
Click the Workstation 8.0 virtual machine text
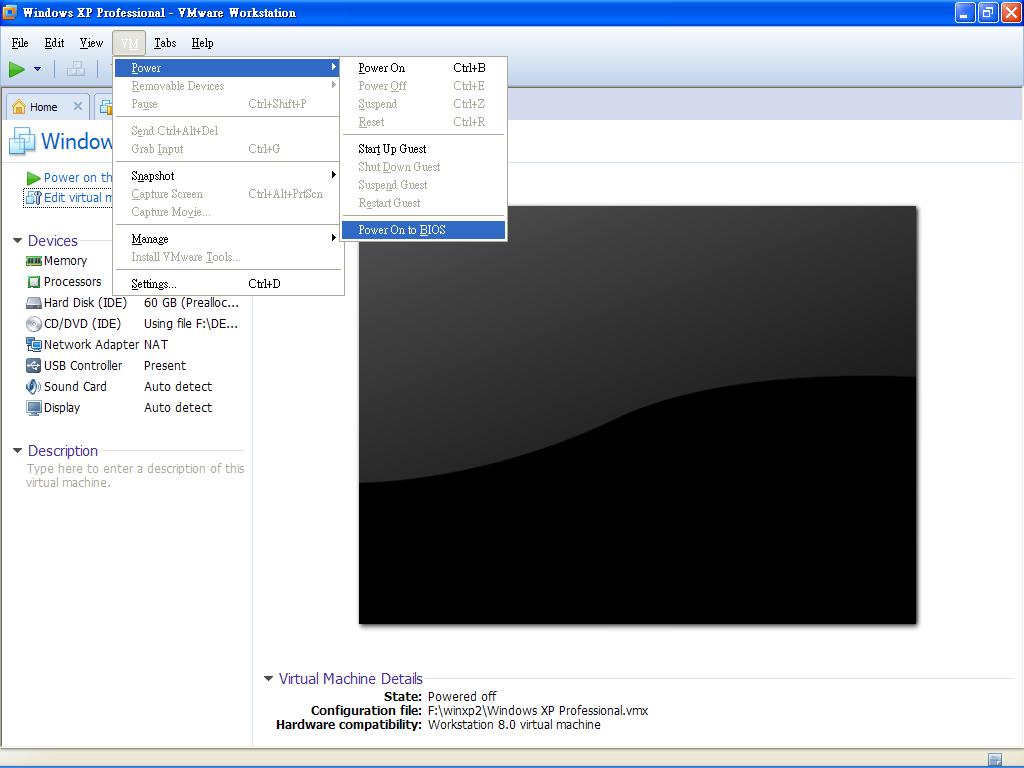(515, 725)
